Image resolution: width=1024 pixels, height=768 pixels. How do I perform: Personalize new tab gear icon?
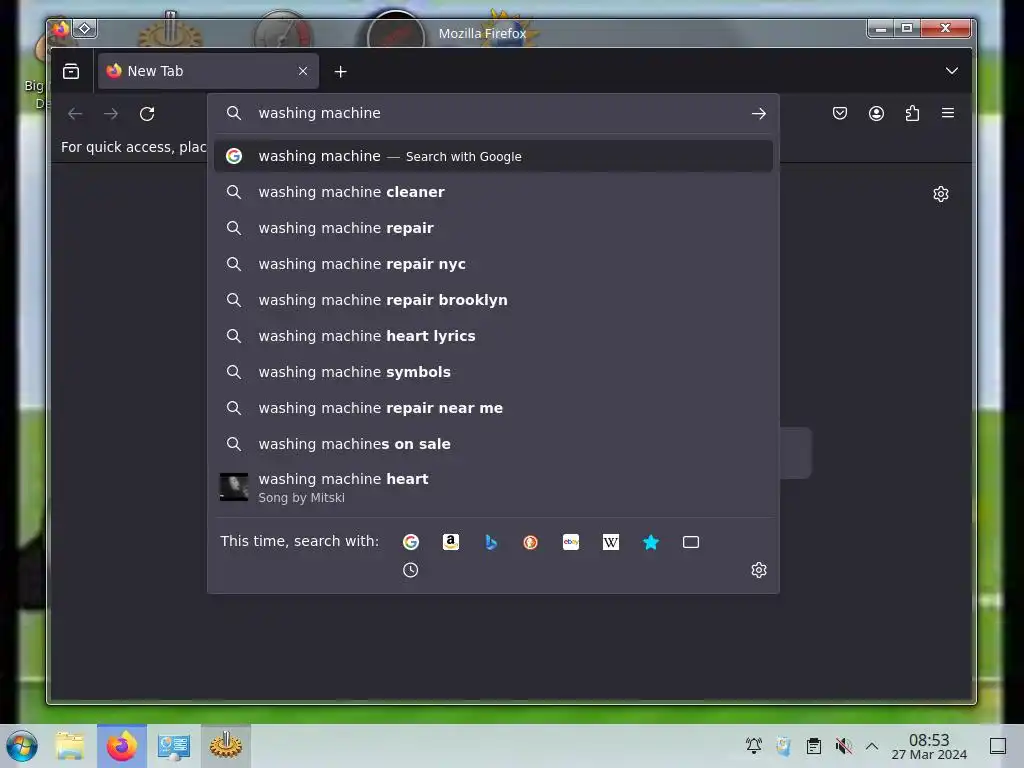[x=940, y=194]
